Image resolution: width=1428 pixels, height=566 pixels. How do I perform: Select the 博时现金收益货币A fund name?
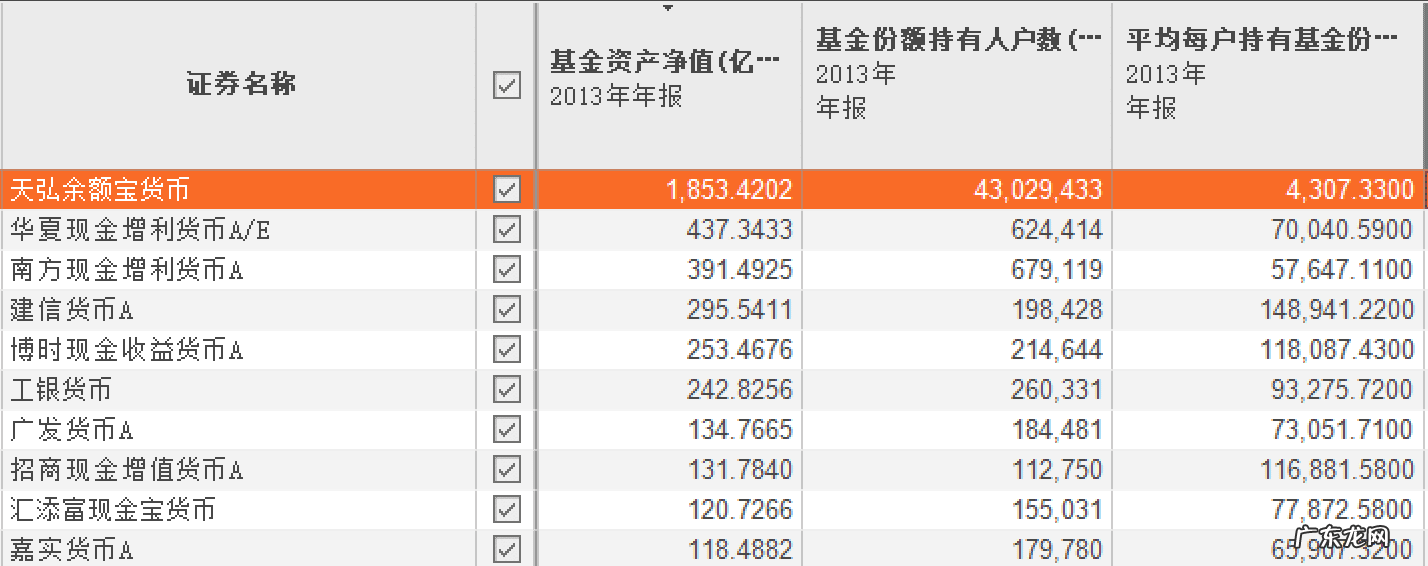tap(127, 350)
